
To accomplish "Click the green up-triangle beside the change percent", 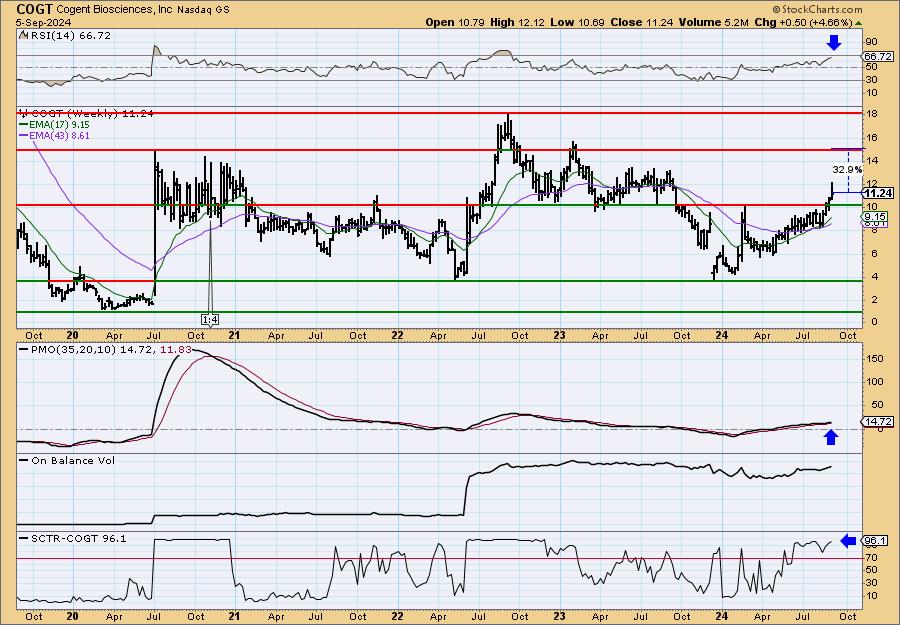I will (858, 23).
